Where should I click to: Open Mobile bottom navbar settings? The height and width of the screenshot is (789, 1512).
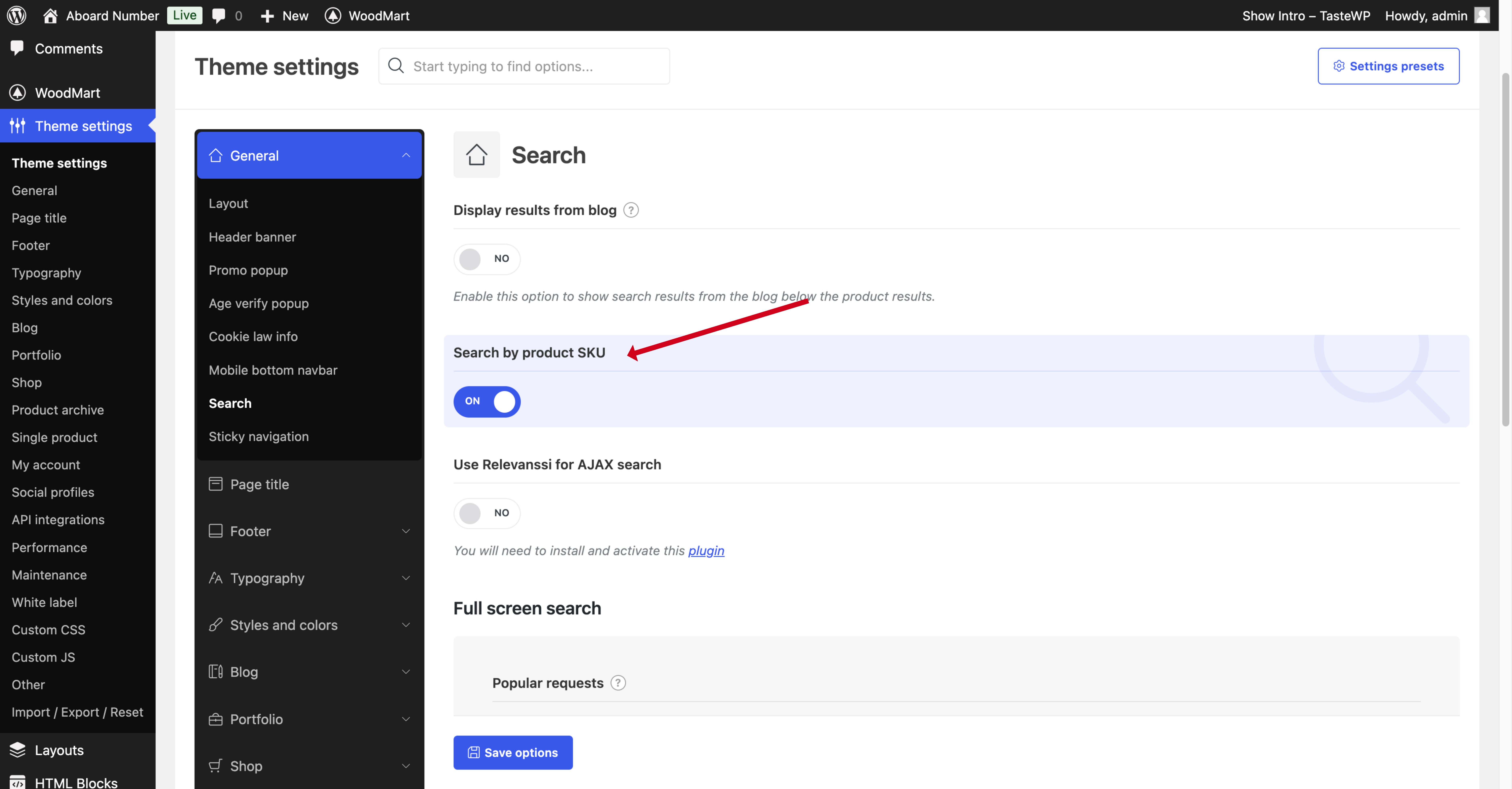pyautogui.click(x=273, y=370)
